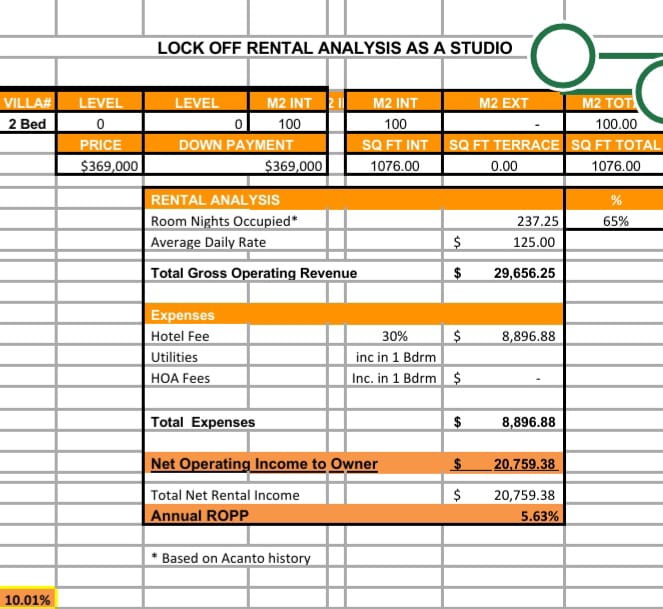Image resolution: width=663 pixels, height=609 pixels.
Task: Click the '%' column header
Action: coord(616,200)
